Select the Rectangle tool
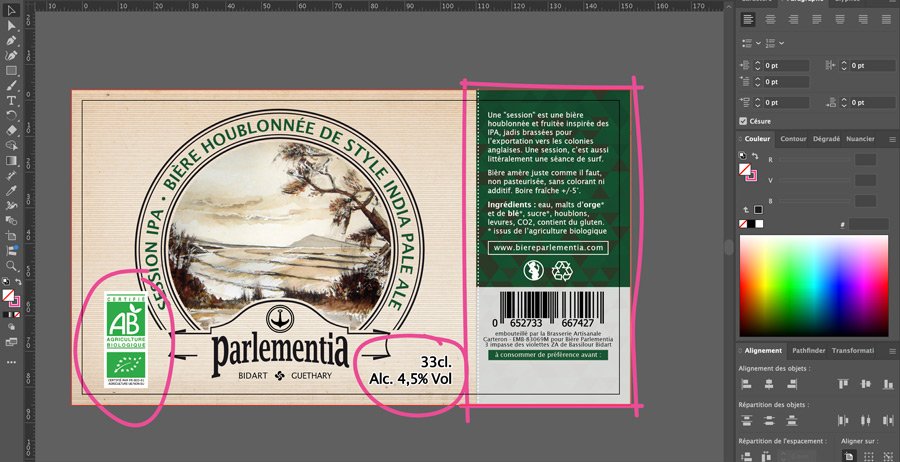The image size is (900, 462). (11, 71)
